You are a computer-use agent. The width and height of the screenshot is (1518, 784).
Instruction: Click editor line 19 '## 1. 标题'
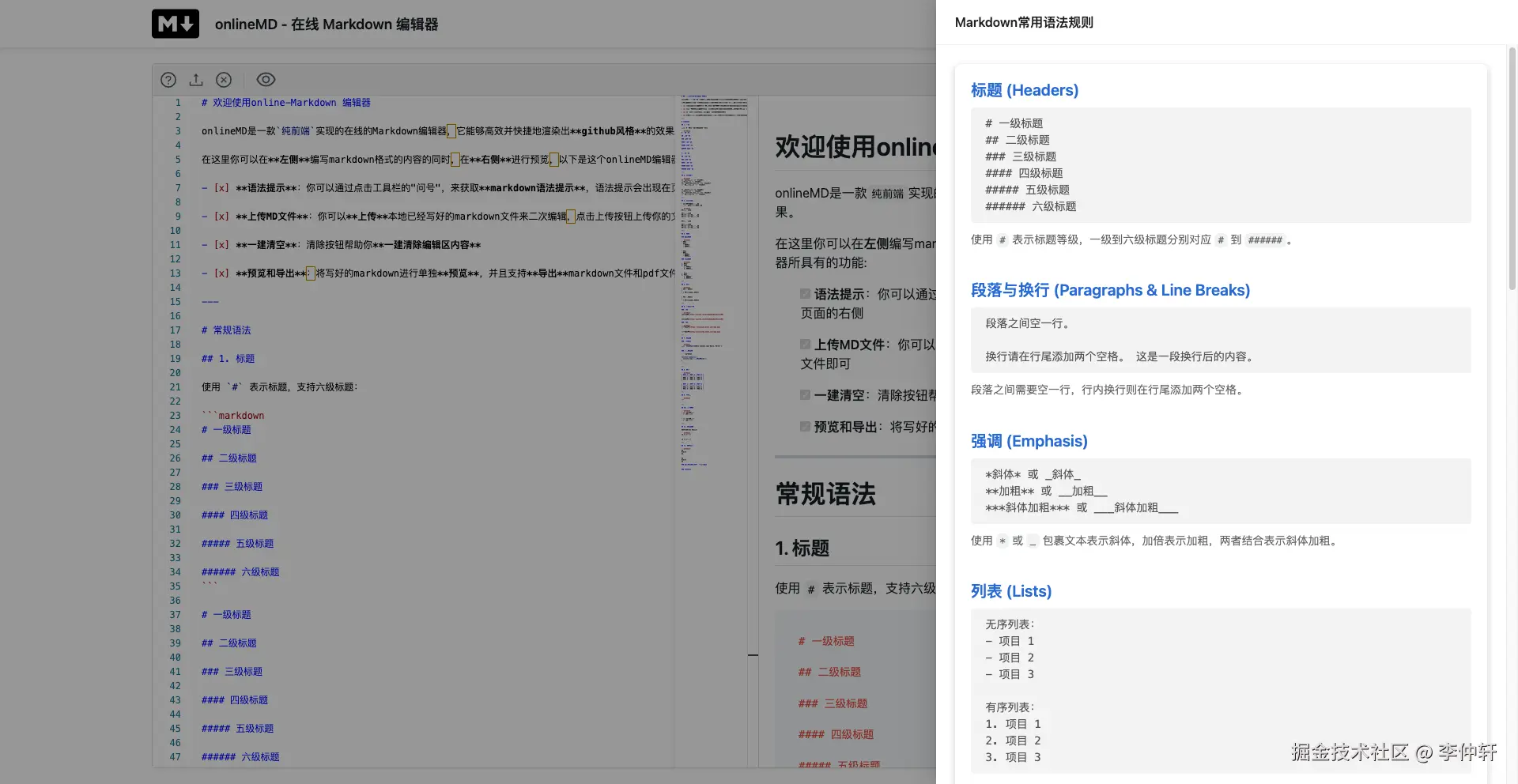[x=228, y=359]
